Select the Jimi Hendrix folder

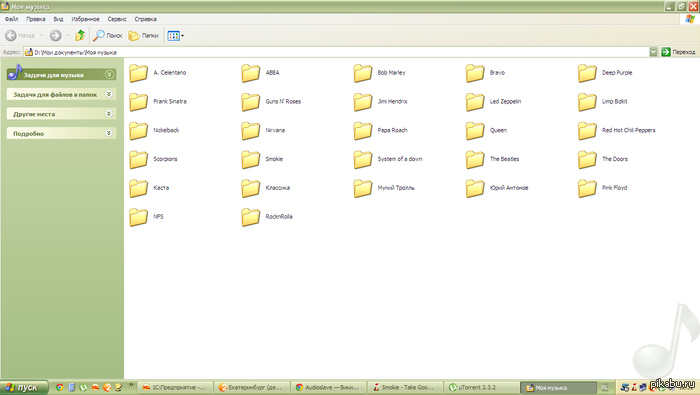coord(380,102)
